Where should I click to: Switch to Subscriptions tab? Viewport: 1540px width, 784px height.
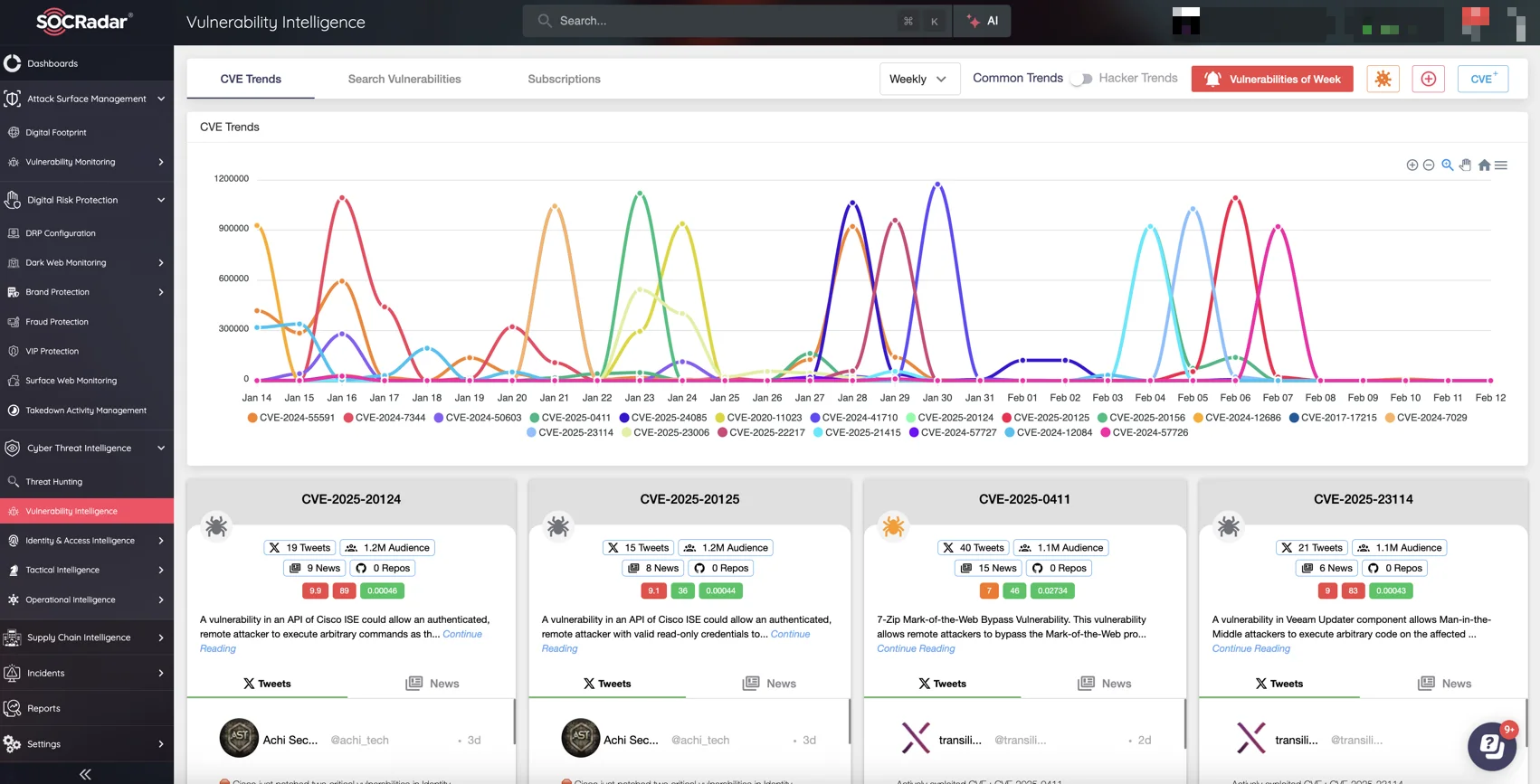pos(564,79)
